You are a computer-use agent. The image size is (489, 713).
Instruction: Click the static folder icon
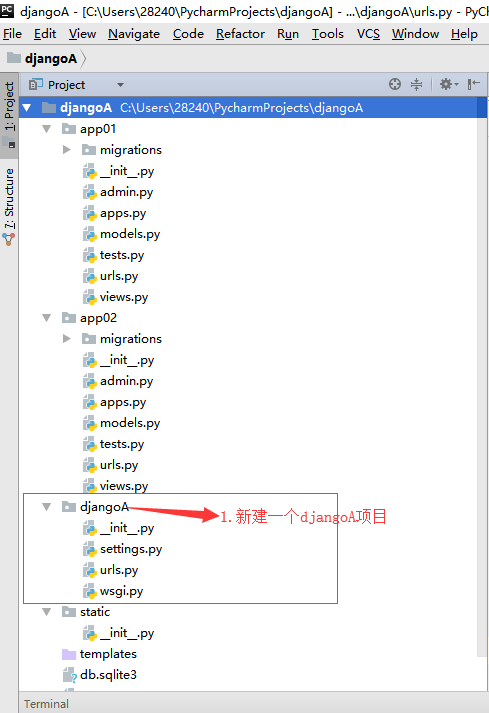[x=69, y=612]
